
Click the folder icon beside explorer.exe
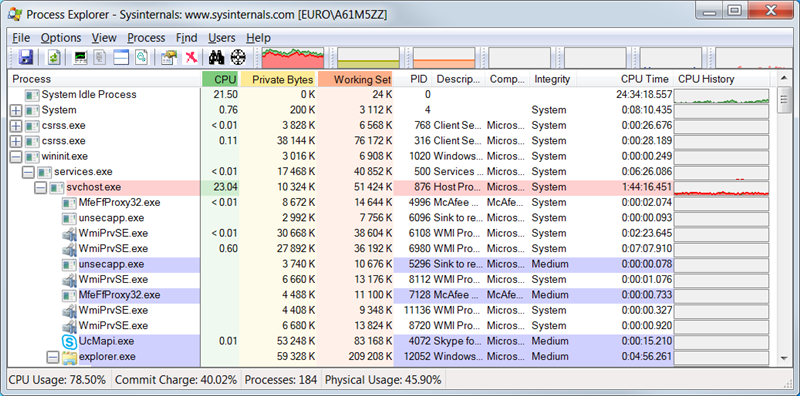(x=69, y=357)
